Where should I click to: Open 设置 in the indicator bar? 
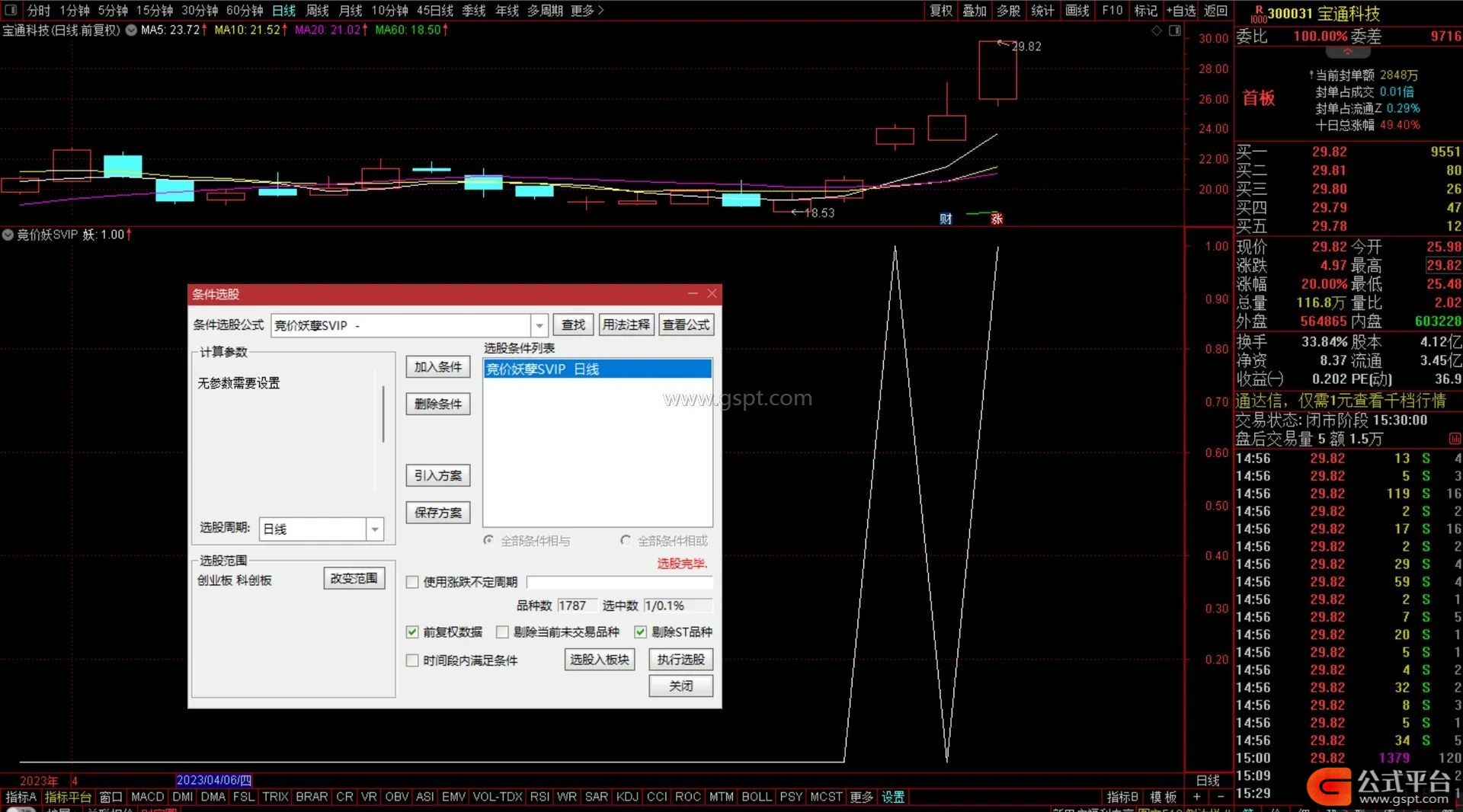pyautogui.click(x=893, y=797)
